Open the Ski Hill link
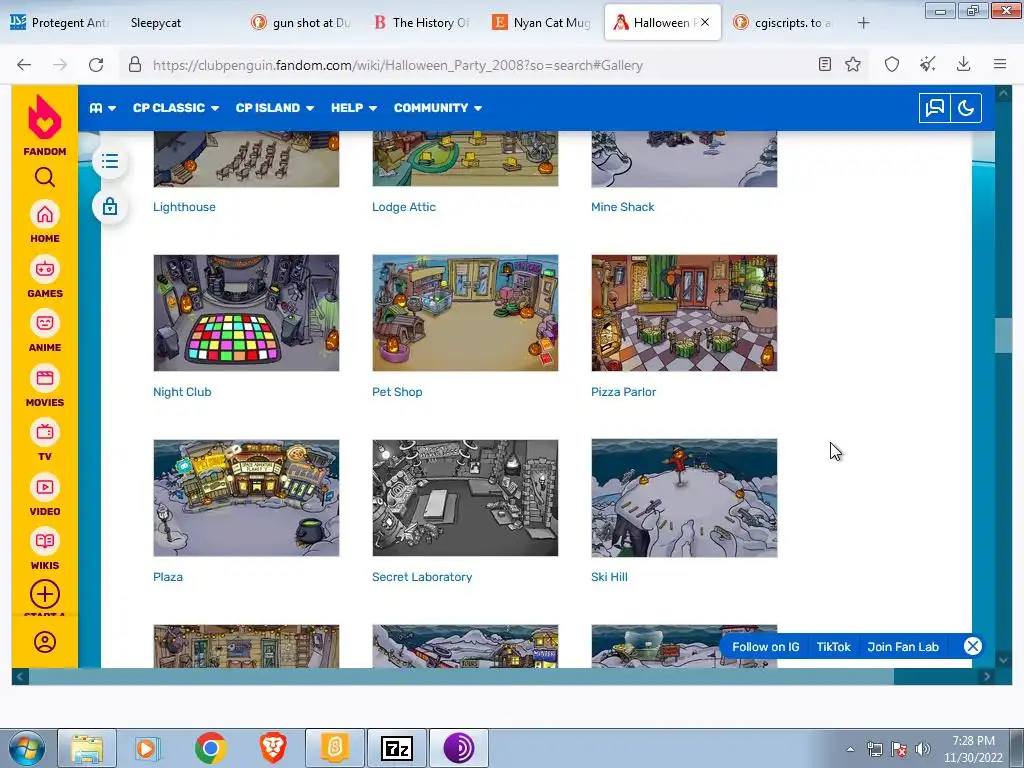The width and height of the screenshot is (1024, 768). pyautogui.click(x=609, y=577)
